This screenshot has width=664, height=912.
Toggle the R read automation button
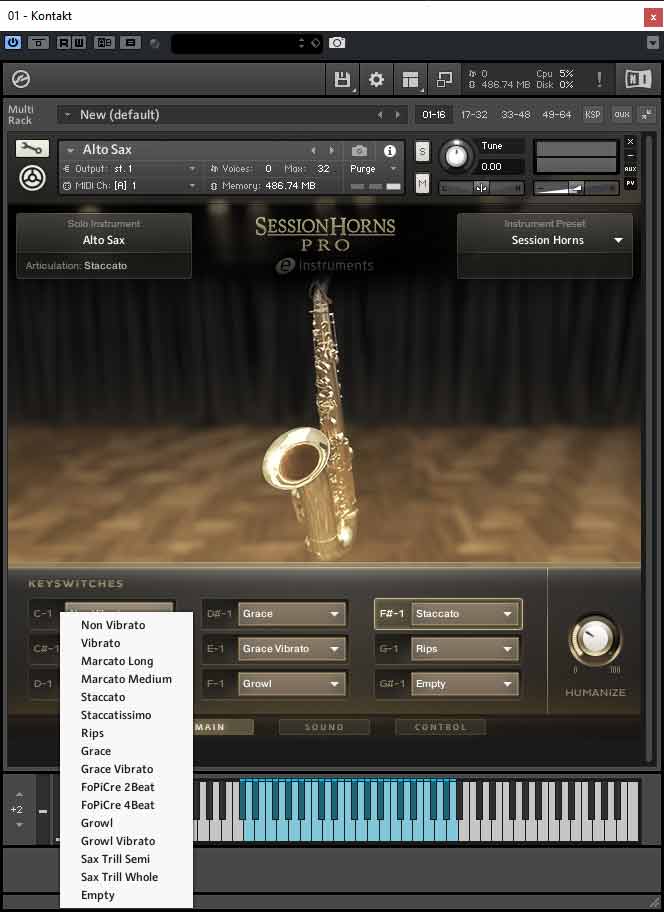[x=63, y=43]
